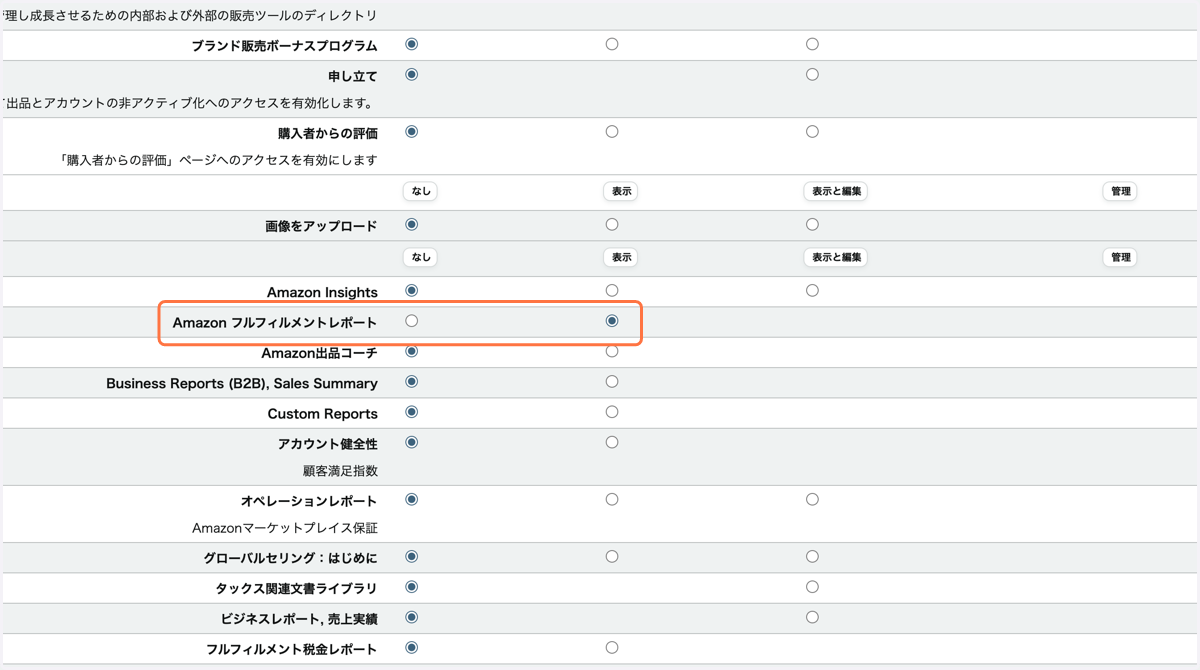Set 申し立て to 表示と編集

[812, 74]
